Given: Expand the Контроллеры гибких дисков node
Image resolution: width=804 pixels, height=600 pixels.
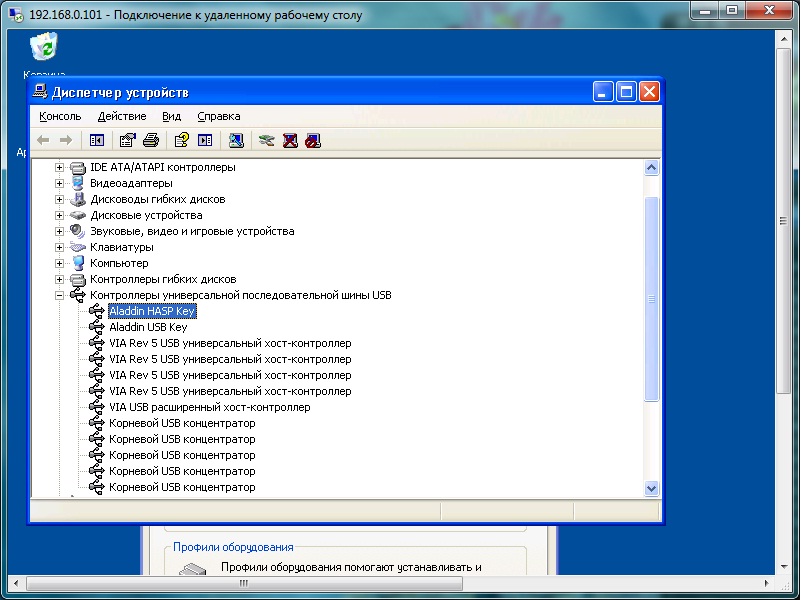Looking at the screenshot, I should click(x=59, y=279).
